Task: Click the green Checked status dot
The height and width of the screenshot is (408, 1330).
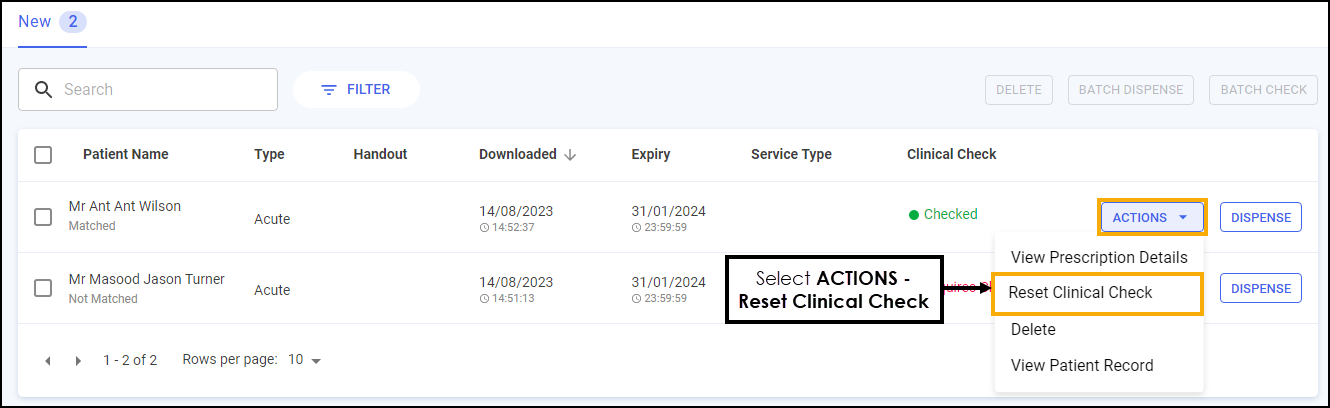Action: [x=913, y=214]
